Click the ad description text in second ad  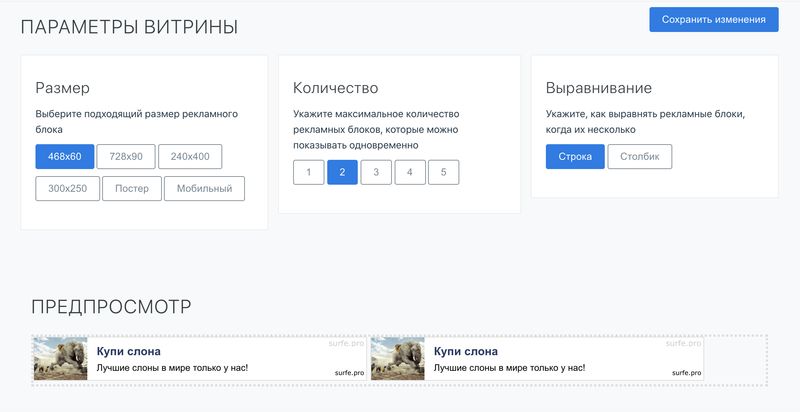pyautogui.click(x=509, y=368)
